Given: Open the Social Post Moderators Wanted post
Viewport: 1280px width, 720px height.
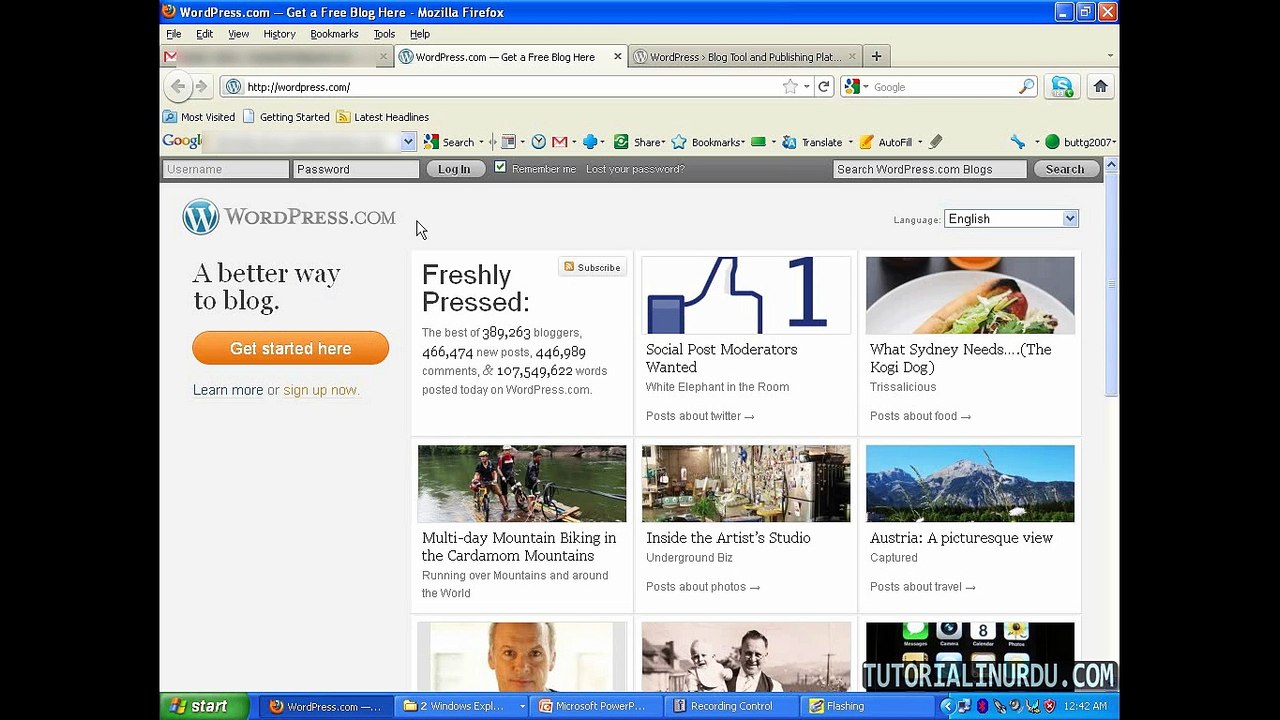Looking at the screenshot, I should point(721,358).
